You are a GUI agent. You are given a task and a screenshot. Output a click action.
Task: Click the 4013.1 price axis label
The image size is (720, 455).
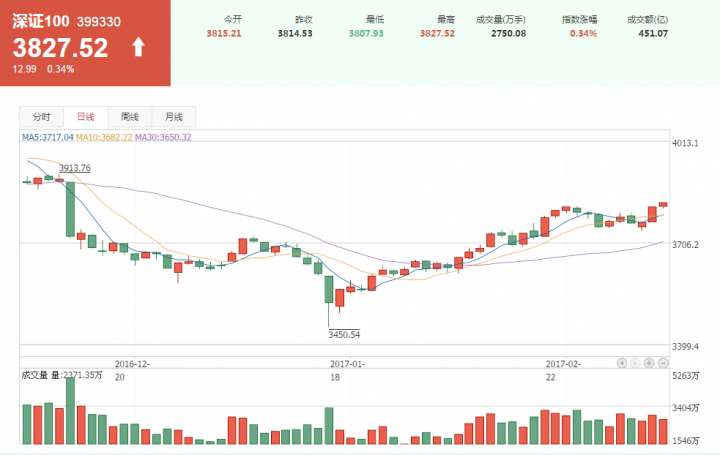pos(685,143)
